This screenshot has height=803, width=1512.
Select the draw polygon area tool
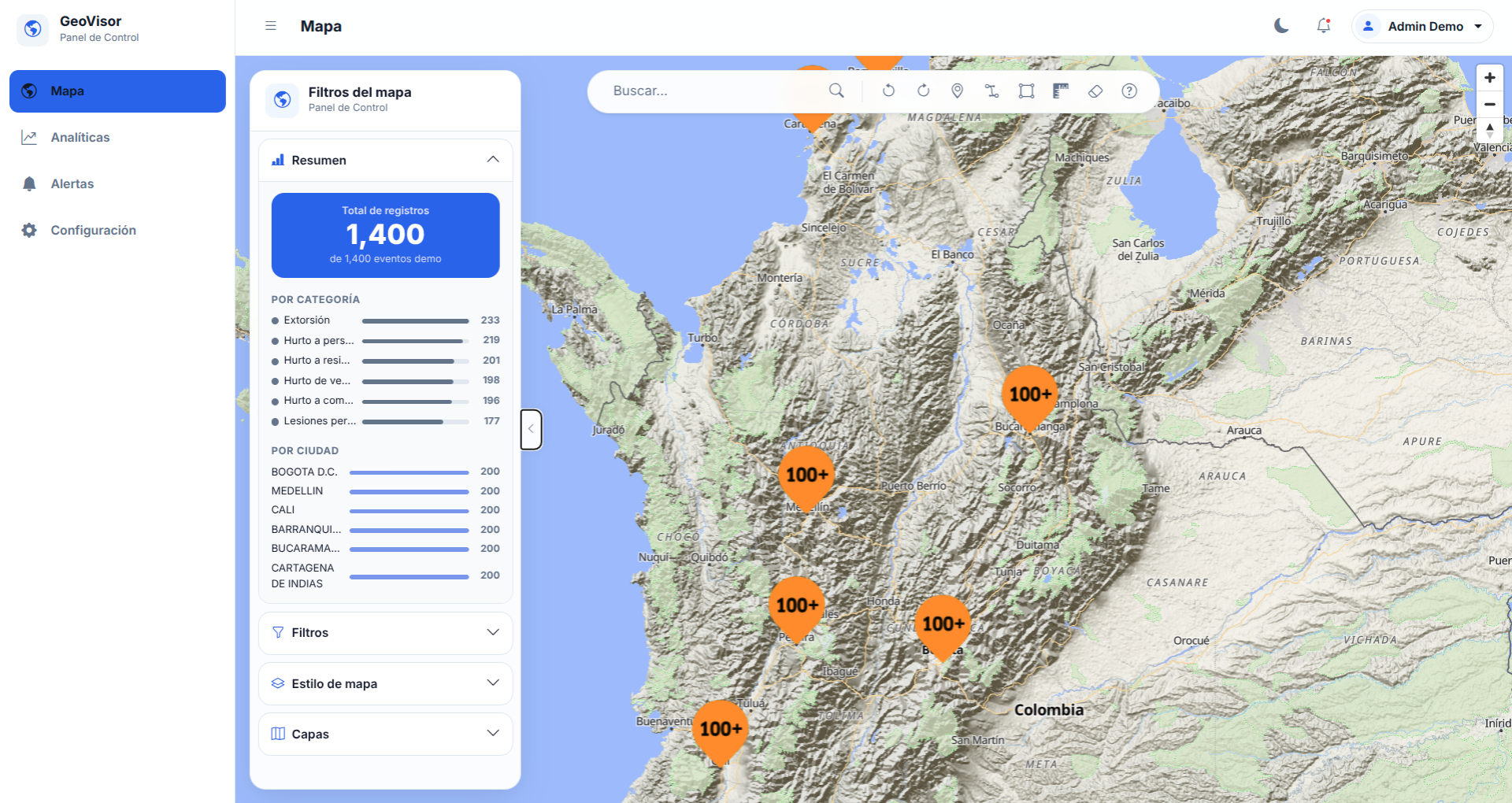(1026, 91)
